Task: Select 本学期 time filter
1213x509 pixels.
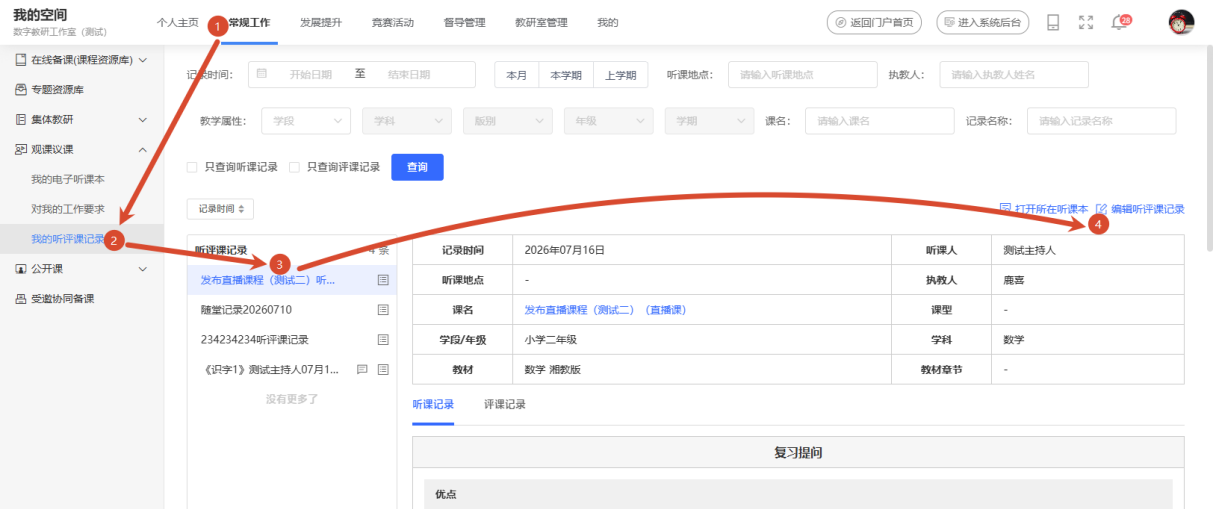Action: tap(566, 74)
